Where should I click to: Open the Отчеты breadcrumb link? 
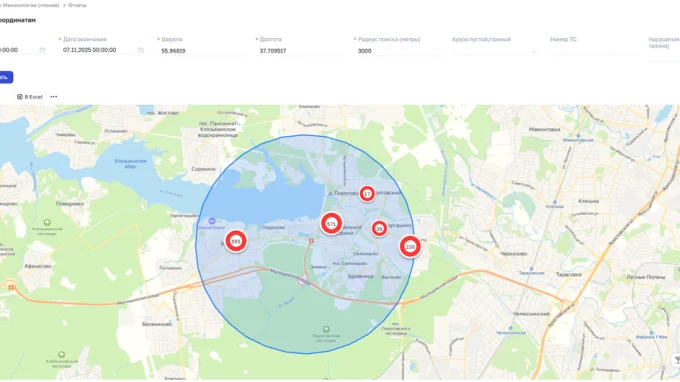77,5
